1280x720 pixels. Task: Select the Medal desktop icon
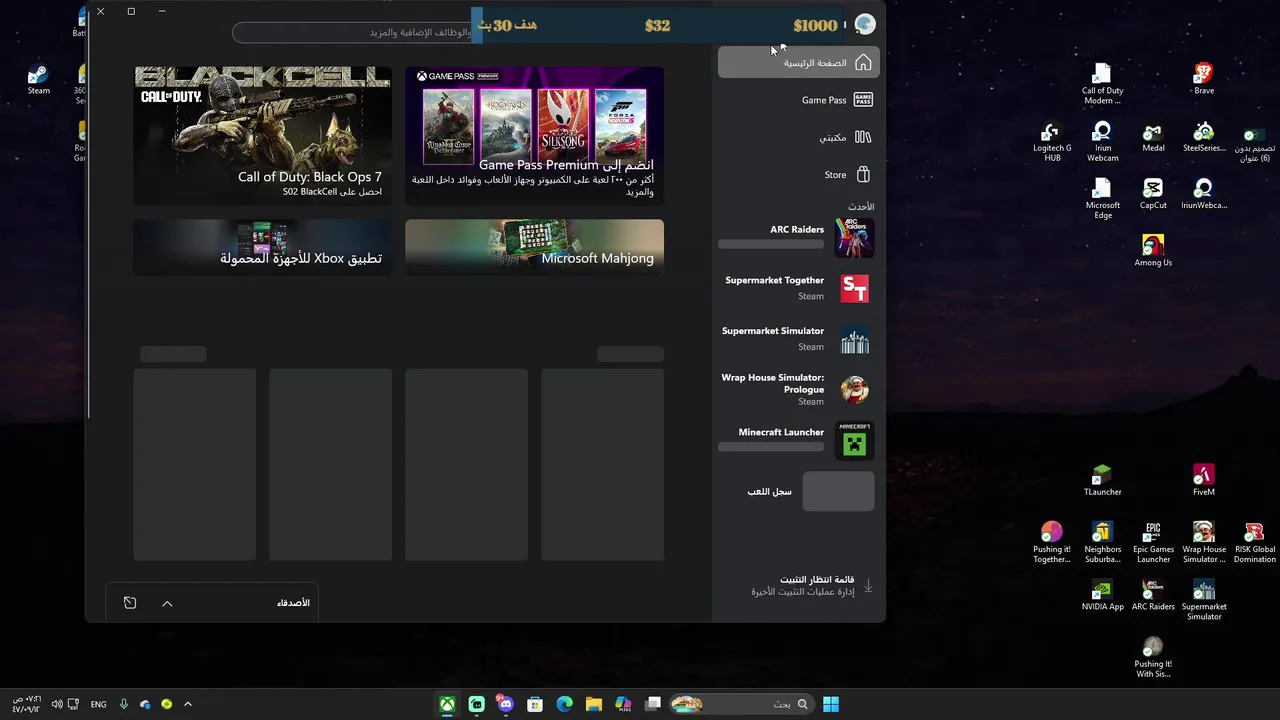(1153, 138)
